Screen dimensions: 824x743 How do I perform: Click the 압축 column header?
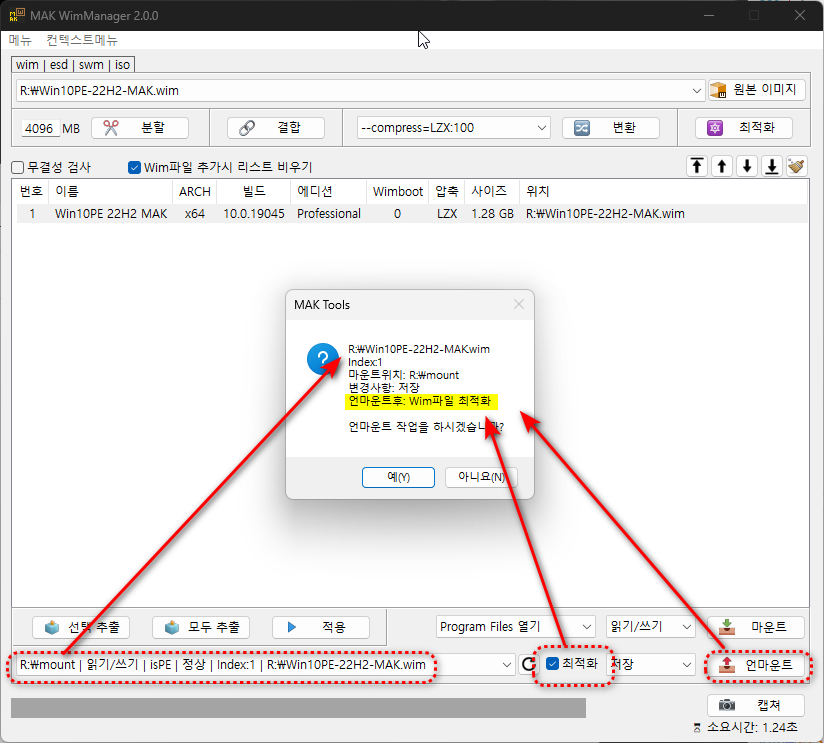pyautogui.click(x=447, y=191)
